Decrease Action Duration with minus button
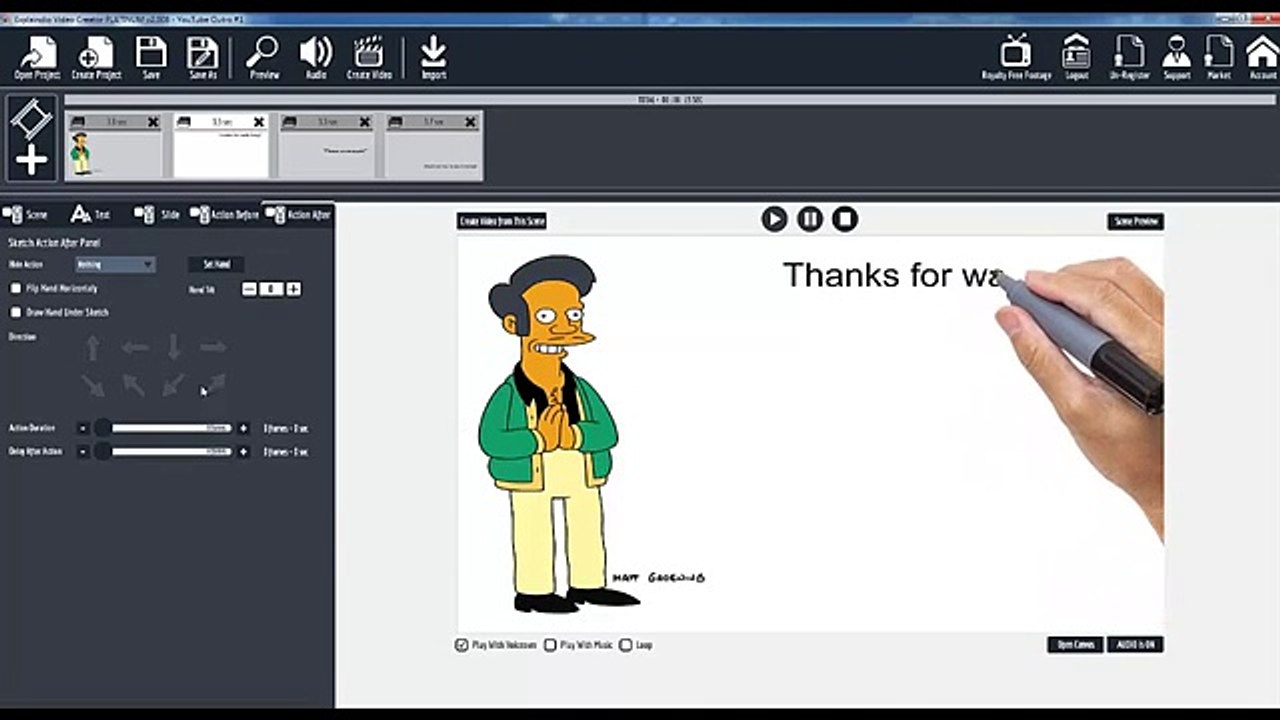 click(83, 428)
